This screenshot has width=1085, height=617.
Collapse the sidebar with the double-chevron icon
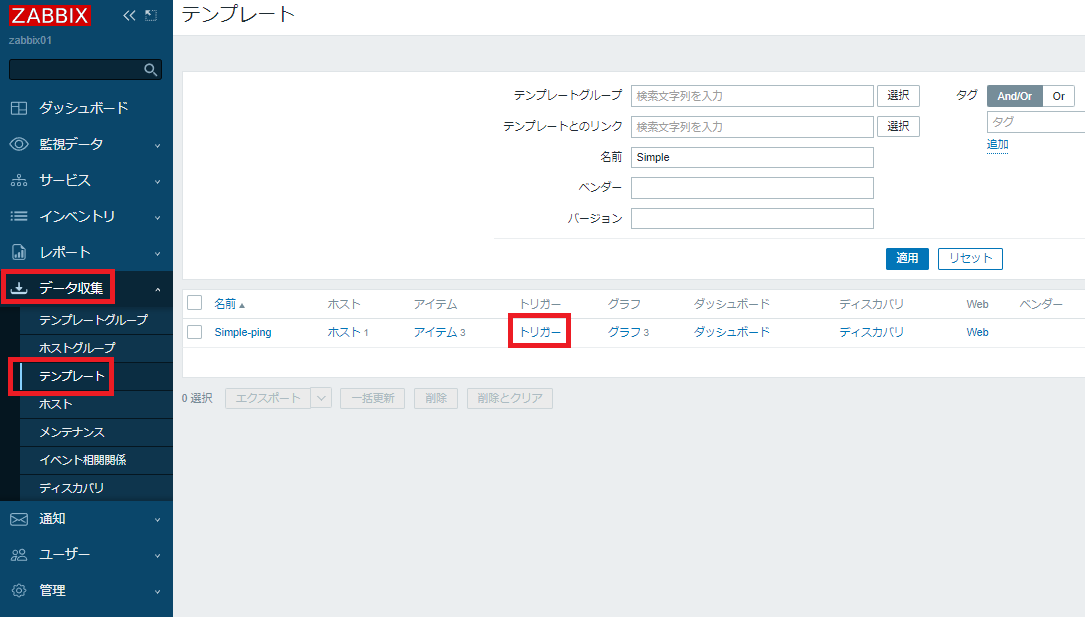pos(127,15)
